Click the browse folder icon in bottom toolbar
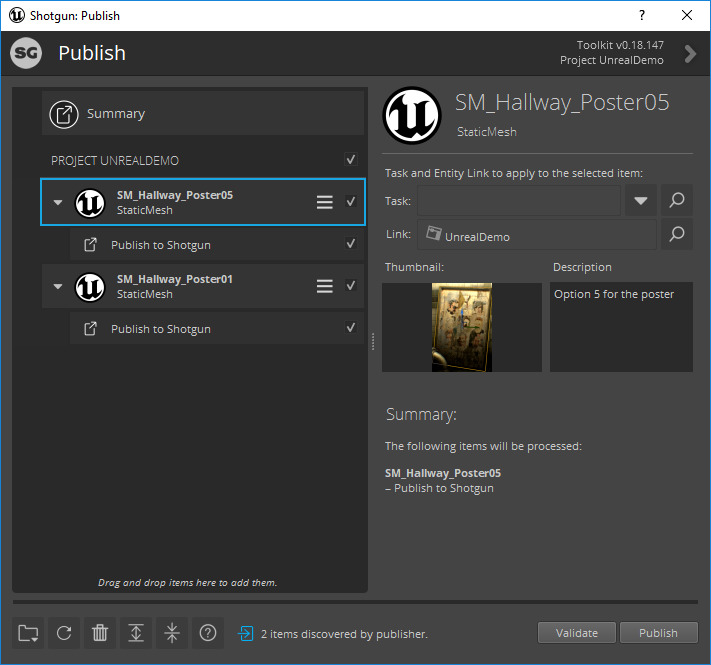 click(28, 633)
